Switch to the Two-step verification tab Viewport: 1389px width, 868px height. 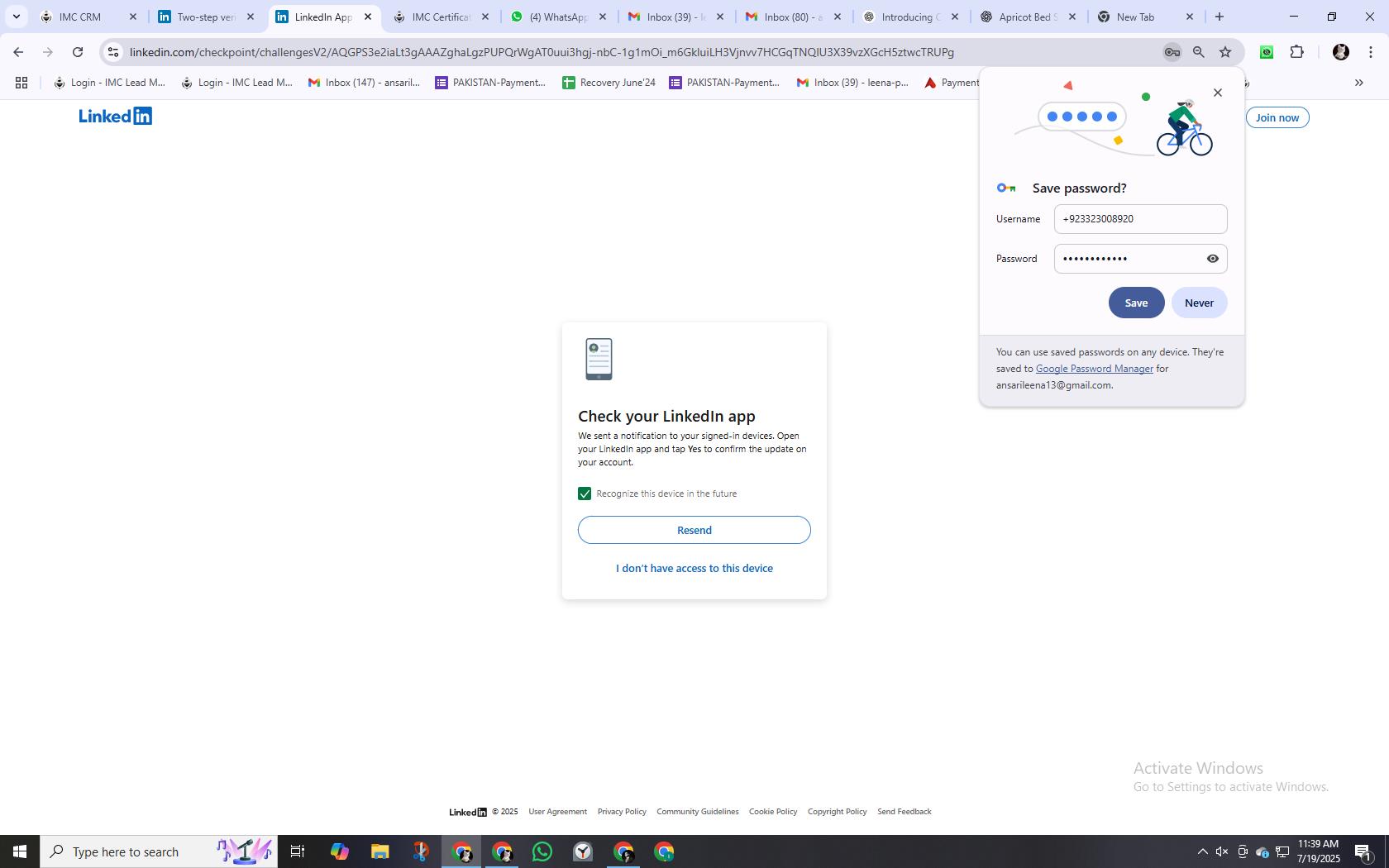(x=206, y=17)
